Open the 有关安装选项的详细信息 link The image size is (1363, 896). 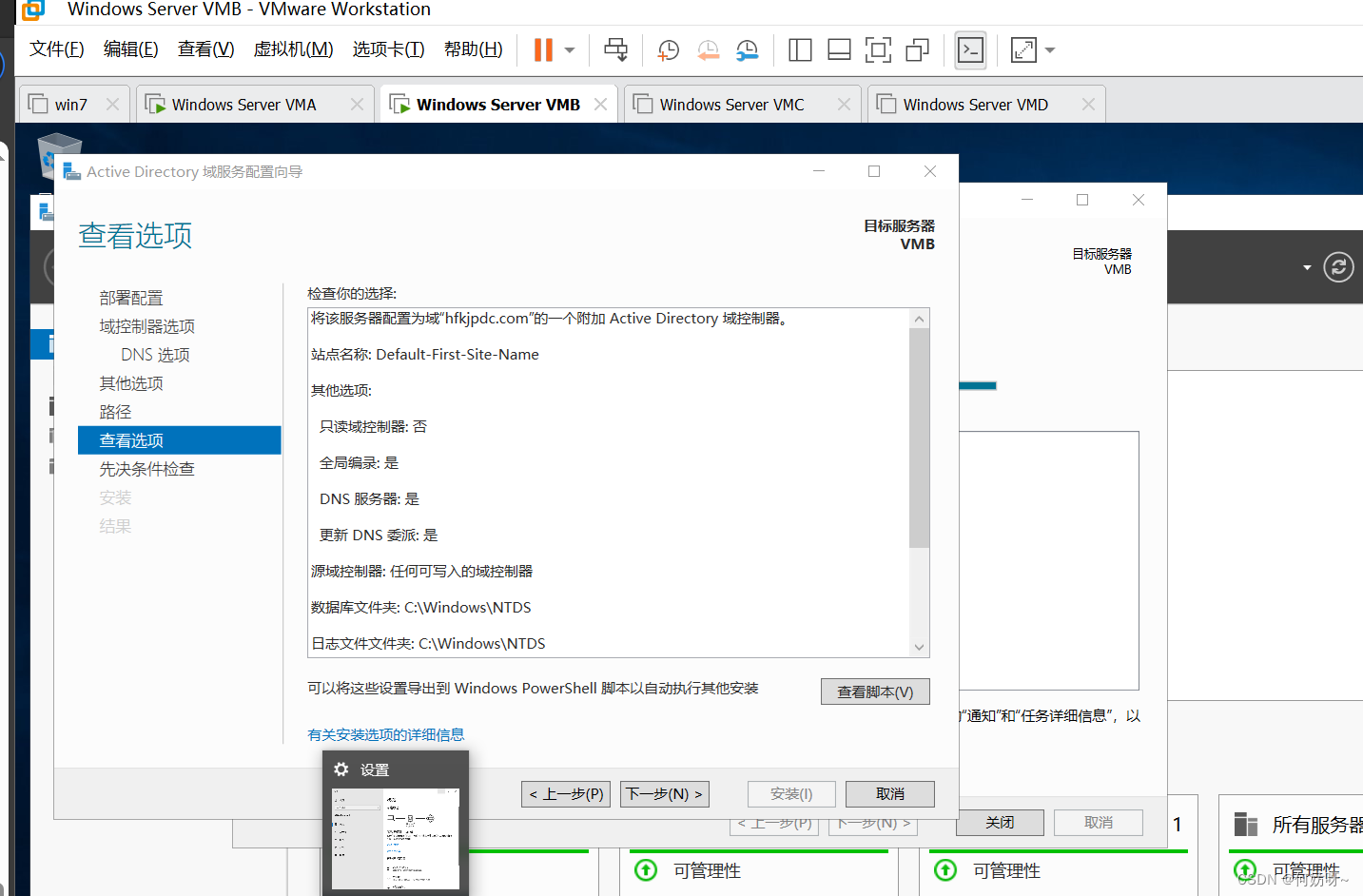point(386,734)
